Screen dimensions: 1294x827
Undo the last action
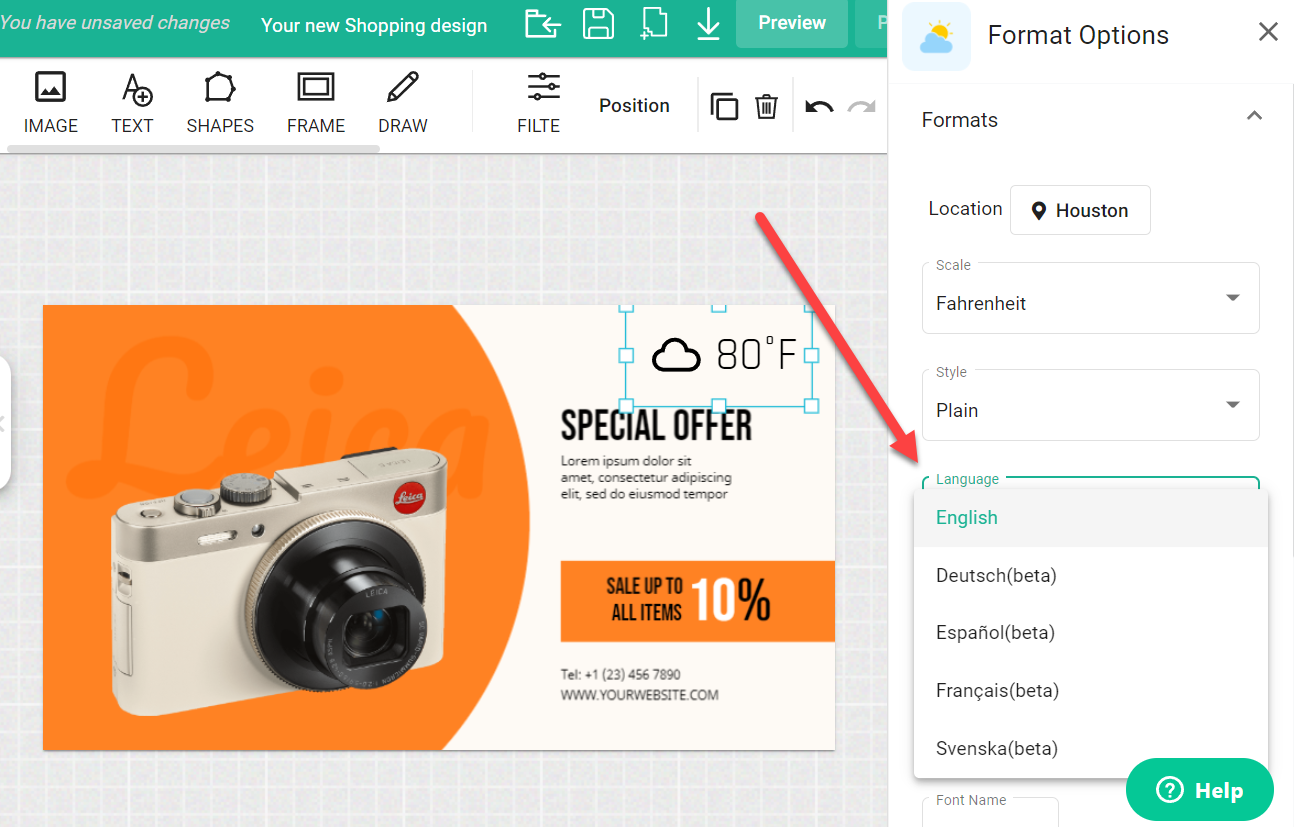click(819, 106)
